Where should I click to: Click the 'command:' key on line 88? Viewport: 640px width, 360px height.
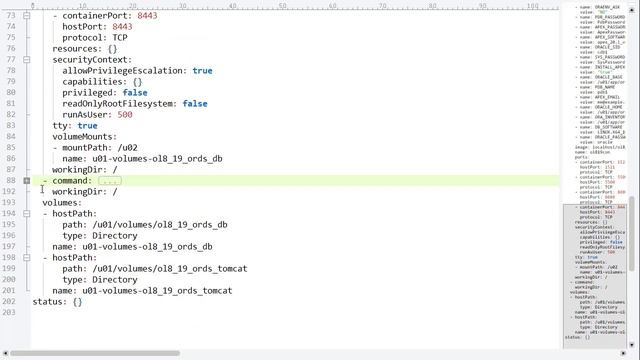click(x=72, y=180)
